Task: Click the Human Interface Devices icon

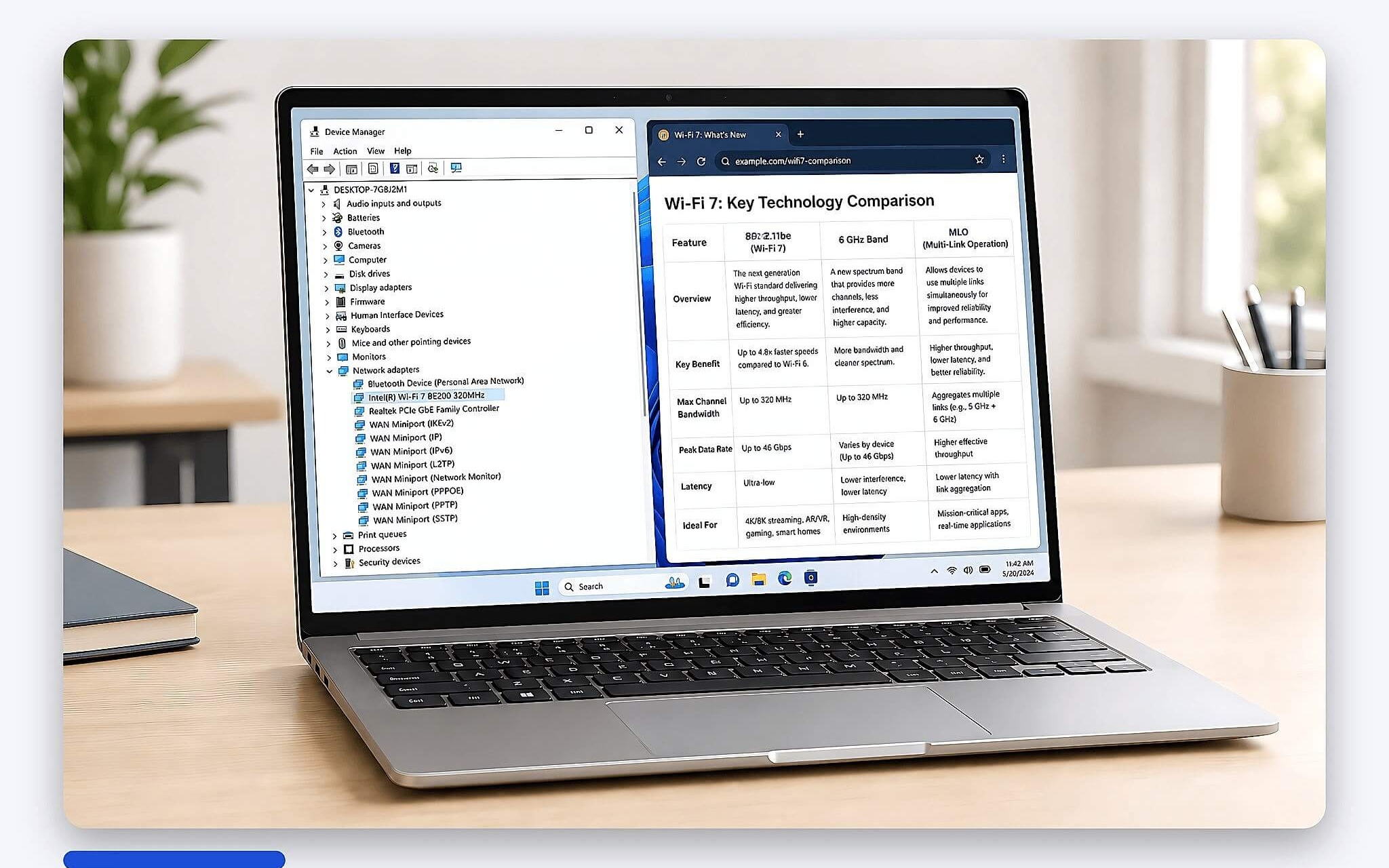Action: (x=341, y=316)
